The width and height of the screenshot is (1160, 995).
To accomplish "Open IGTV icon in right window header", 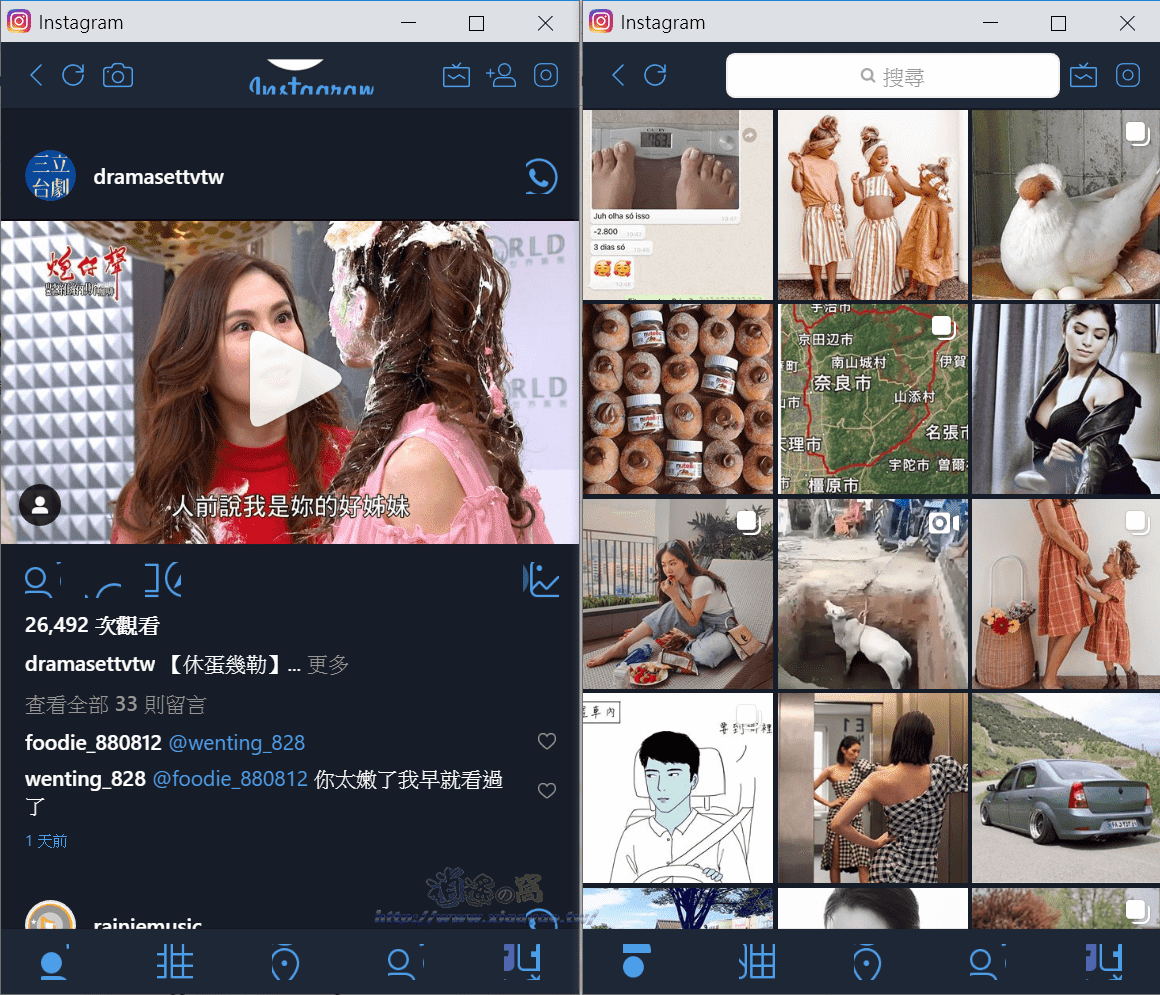I will pos(1083,75).
